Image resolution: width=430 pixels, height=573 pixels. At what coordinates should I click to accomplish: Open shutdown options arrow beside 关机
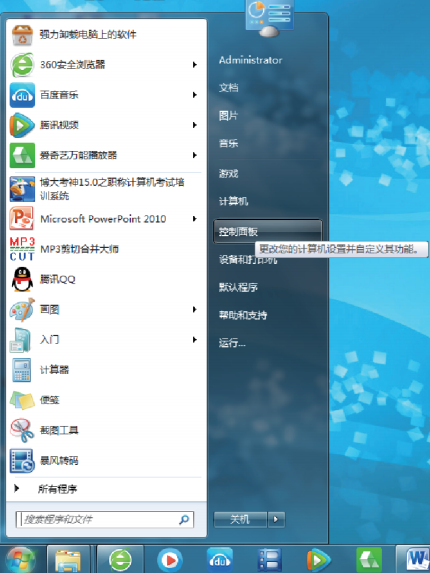click(276, 519)
